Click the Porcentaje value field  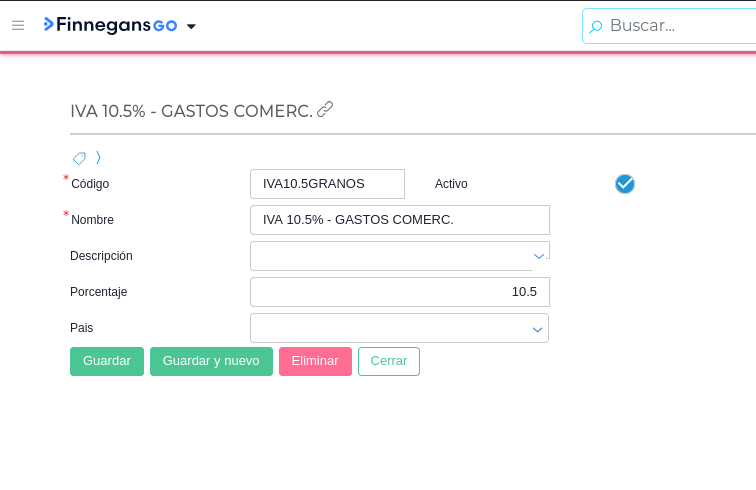(x=400, y=292)
